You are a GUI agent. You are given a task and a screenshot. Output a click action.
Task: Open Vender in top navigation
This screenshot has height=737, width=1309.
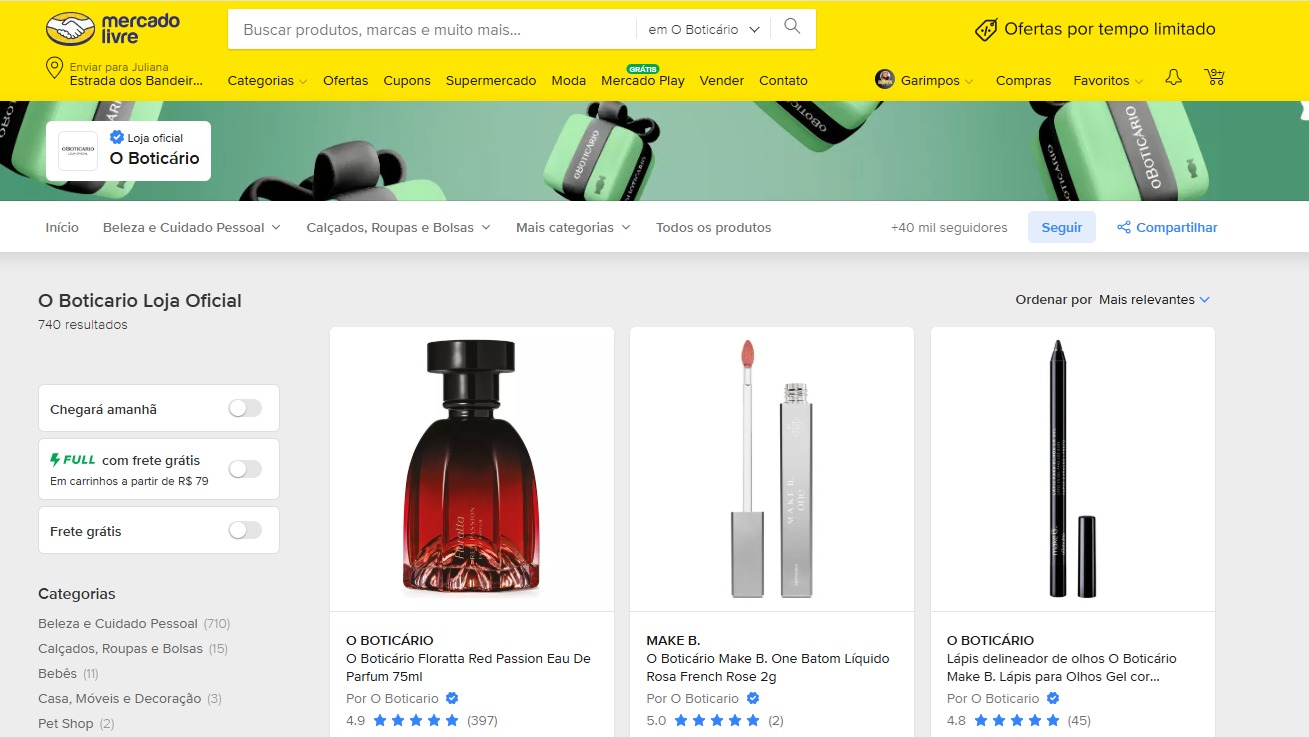(722, 80)
